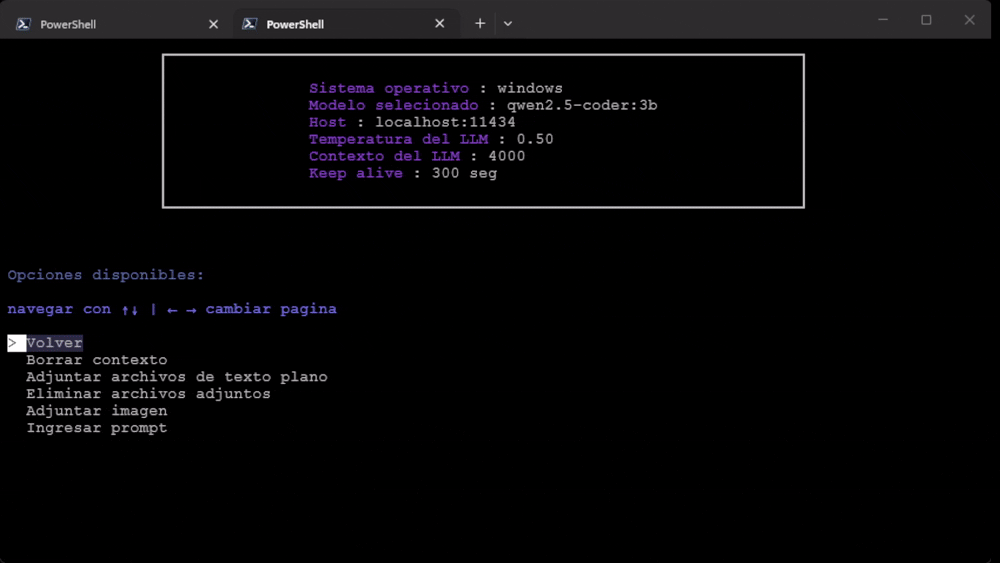Click the qwen2.5-coder:3b model value
The width and height of the screenshot is (1000, 563).
pos(582,105)
